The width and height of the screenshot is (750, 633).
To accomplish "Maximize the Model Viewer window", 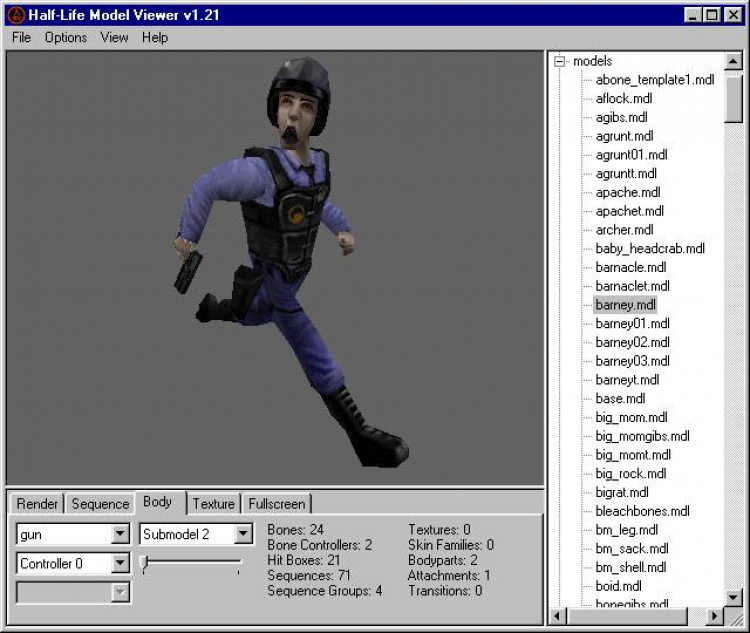I will pos(712,15).
